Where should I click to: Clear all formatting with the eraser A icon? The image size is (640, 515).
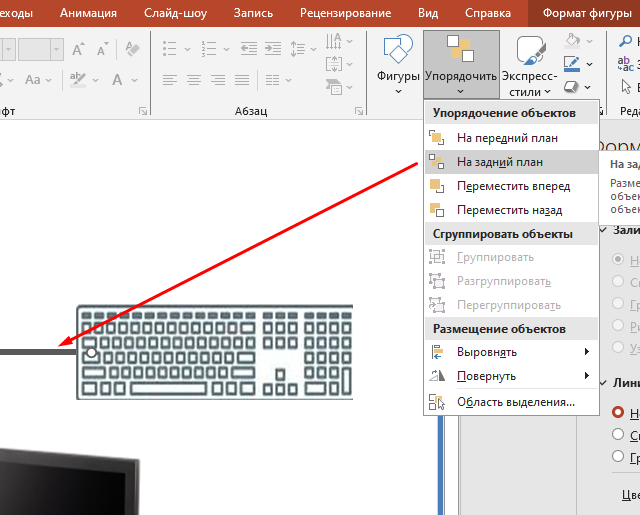(x=132, y=49)
